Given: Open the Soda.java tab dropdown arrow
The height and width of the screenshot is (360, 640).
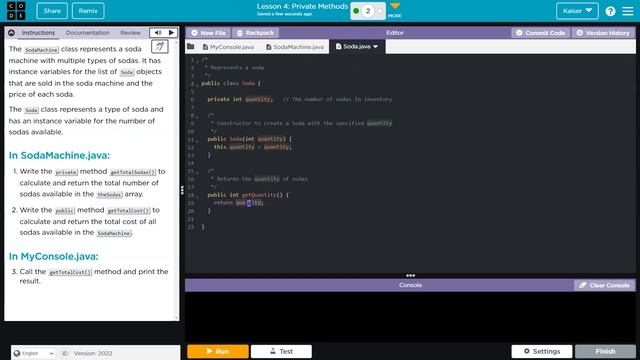Looking at the screenshot, I should [x=376, y=47].
